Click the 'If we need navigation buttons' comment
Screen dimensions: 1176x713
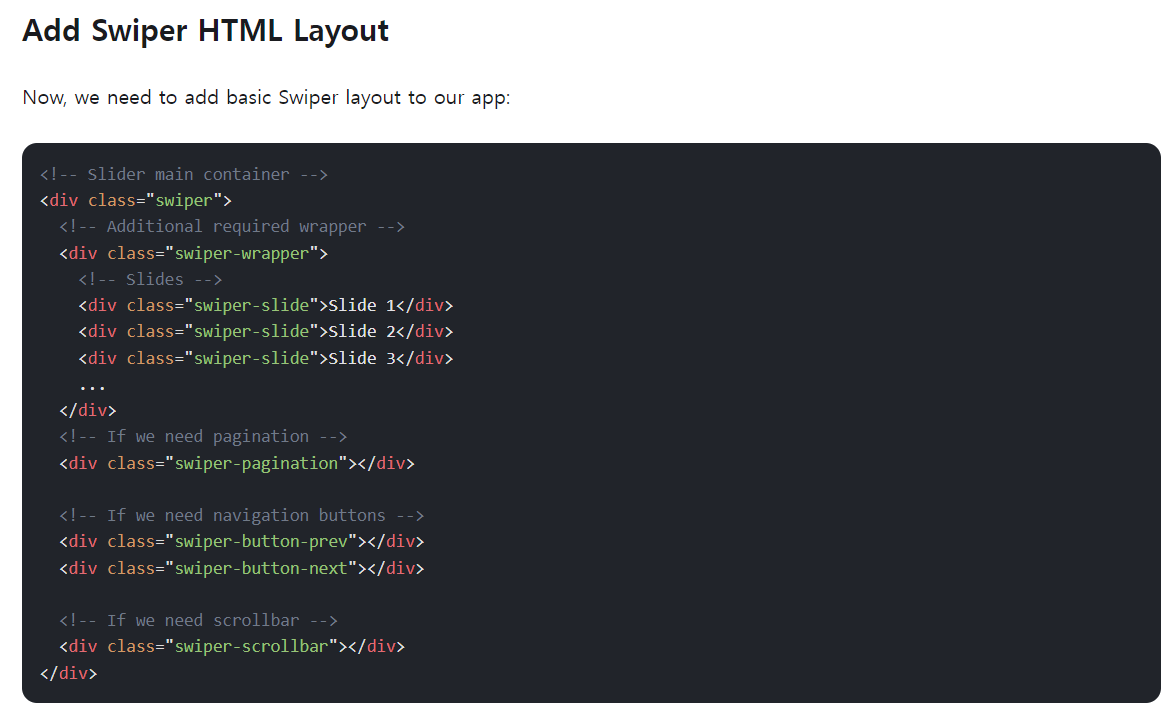click(x=242, y=516)
